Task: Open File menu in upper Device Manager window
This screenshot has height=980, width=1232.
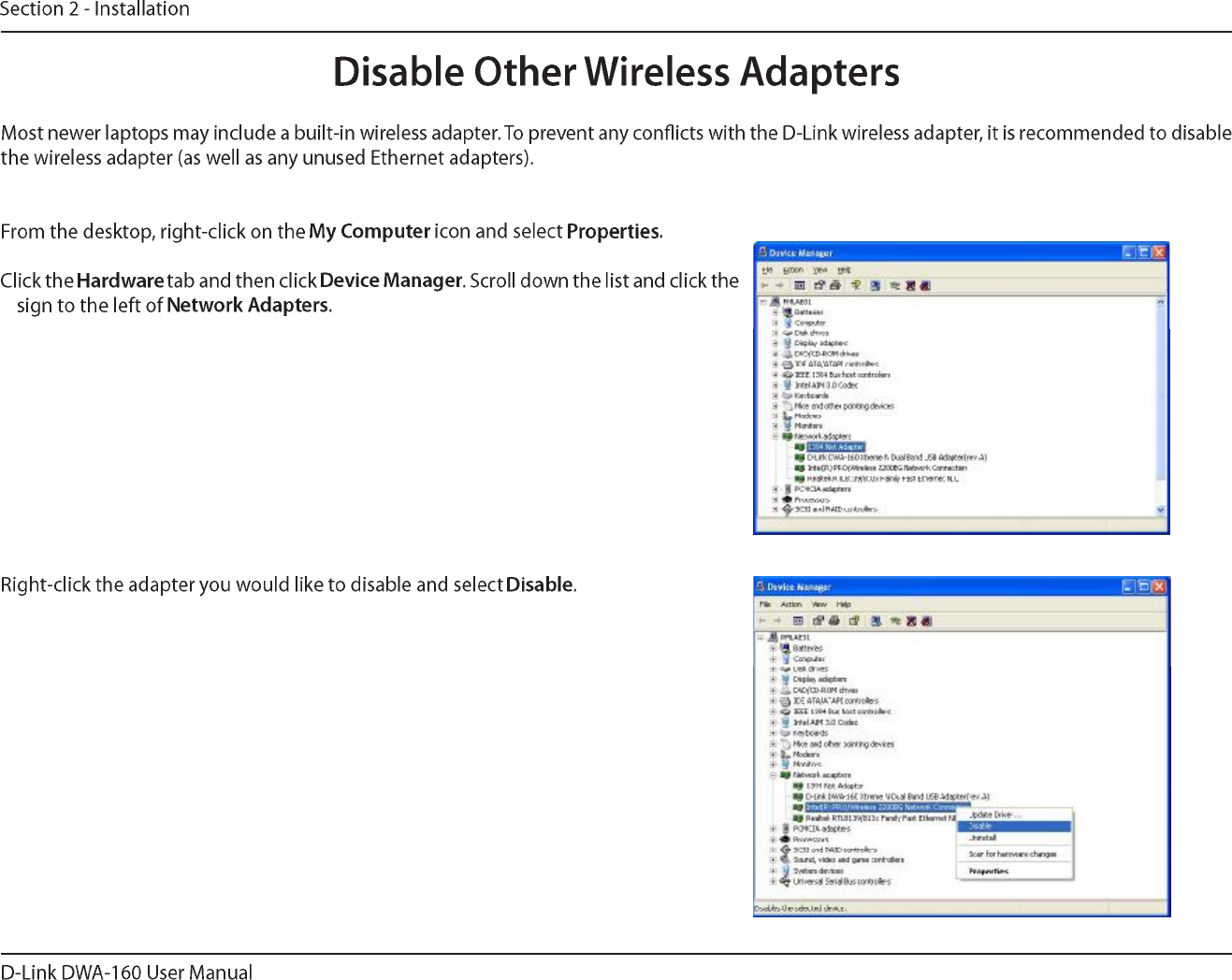Action: (767, 270)
